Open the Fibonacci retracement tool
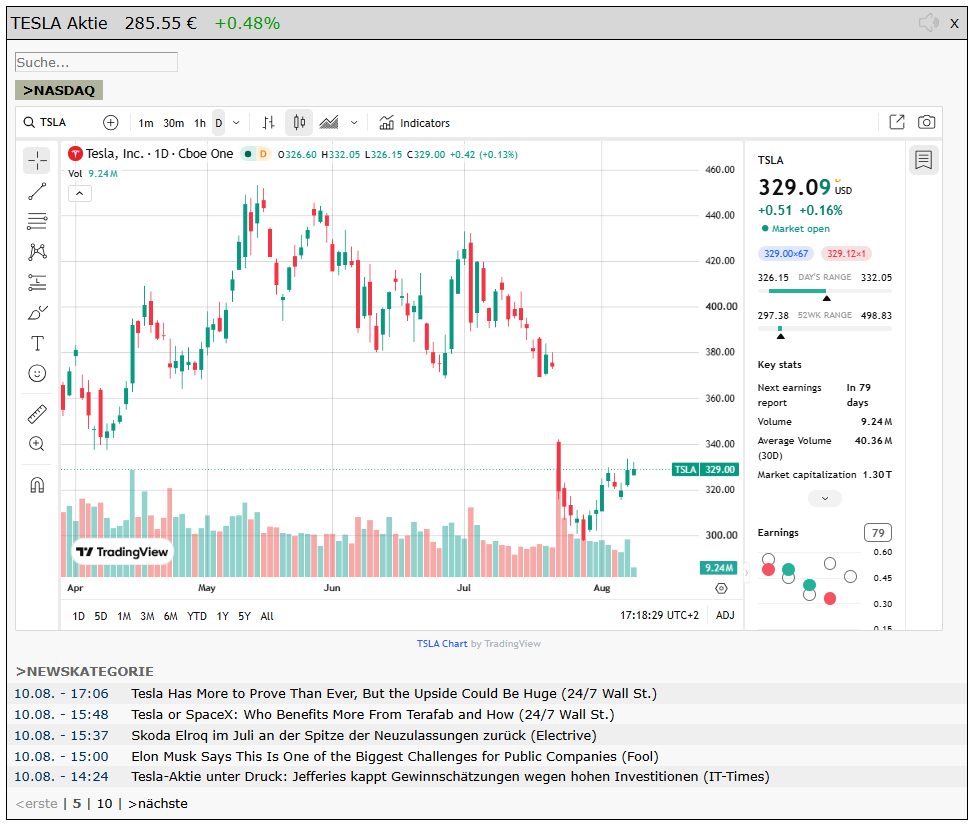This screenshot has width=972, height=824. [37, 221]
